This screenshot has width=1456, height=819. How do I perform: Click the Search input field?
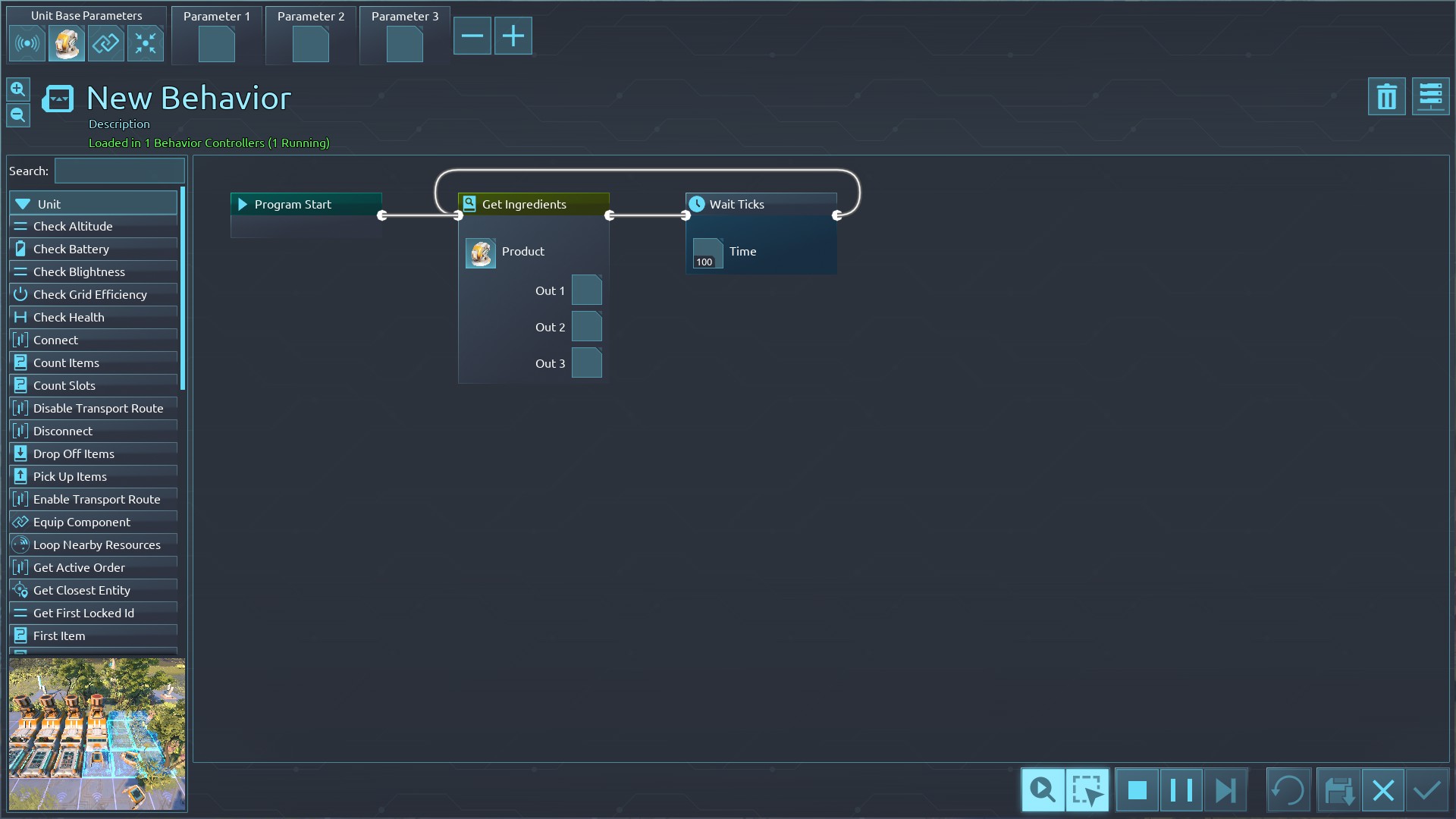tap(120, 171)
